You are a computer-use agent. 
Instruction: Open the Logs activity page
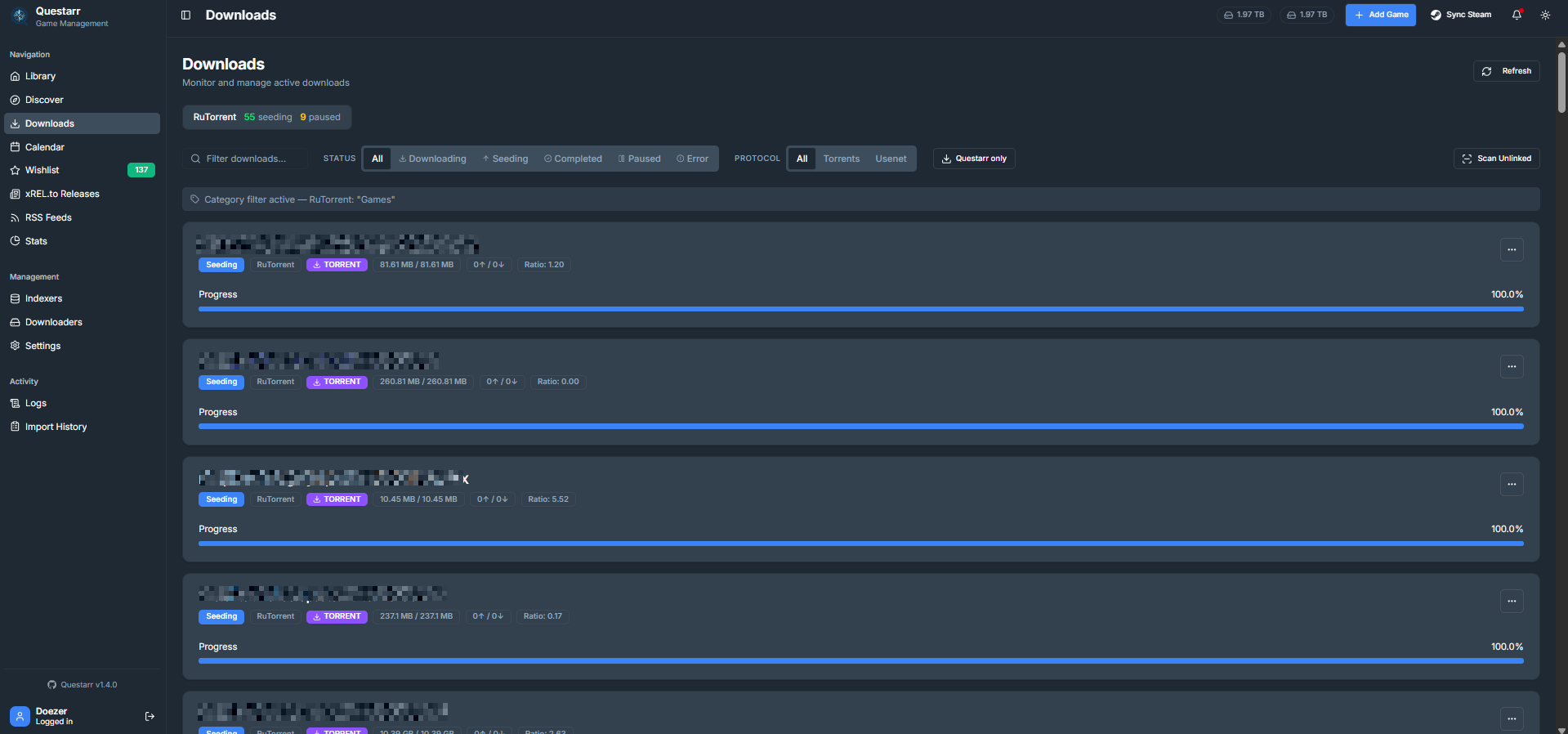point(82,403)
